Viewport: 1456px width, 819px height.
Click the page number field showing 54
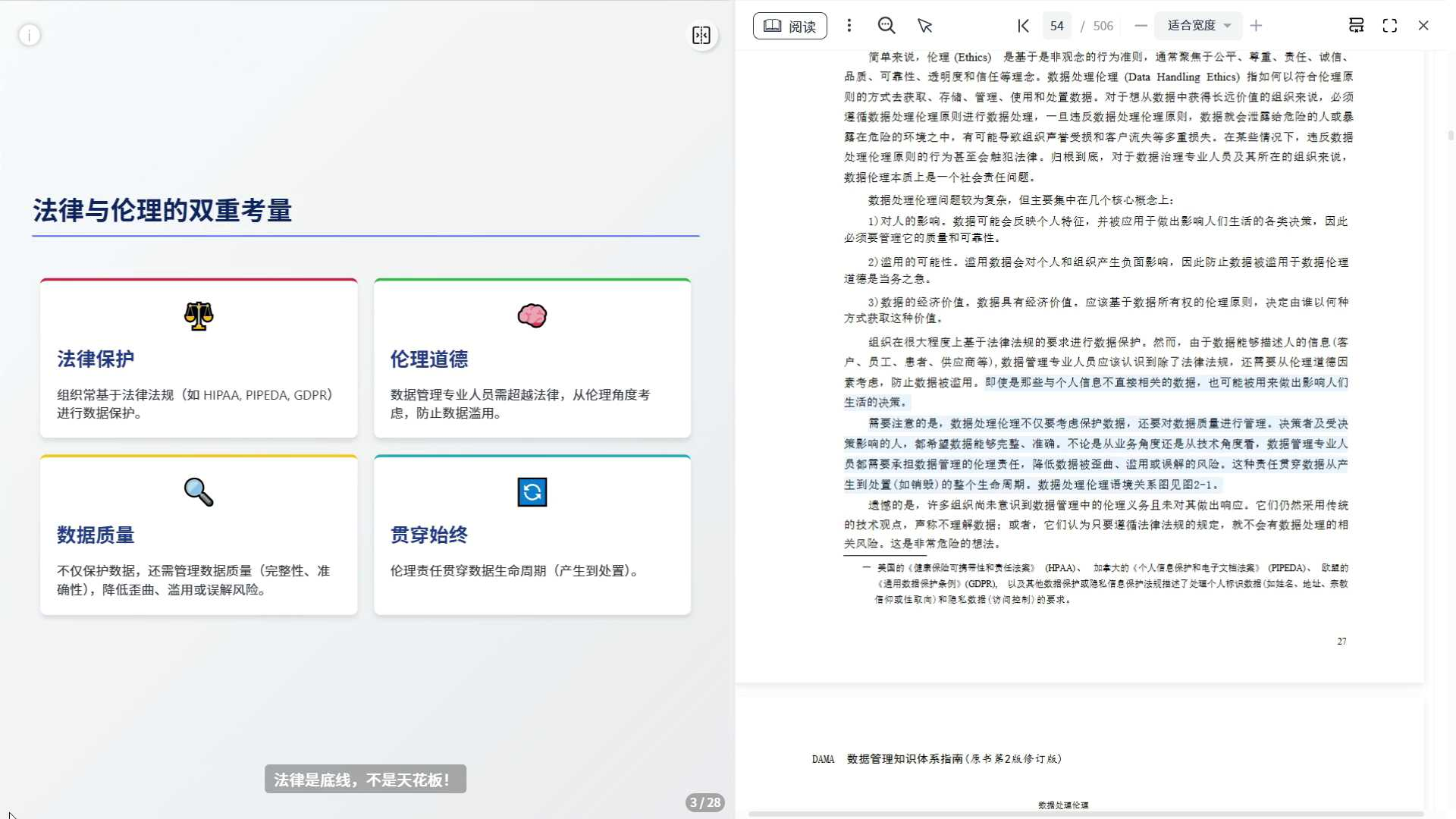pyautogui.click(x=1056, y=26)
